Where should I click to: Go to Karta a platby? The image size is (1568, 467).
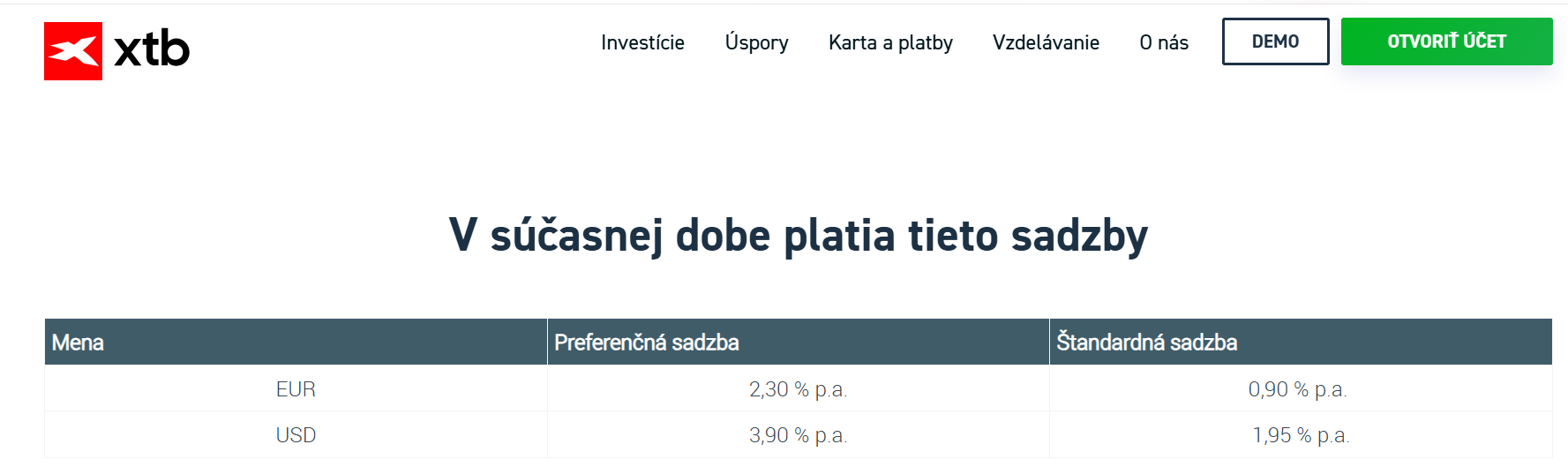click(890, 42)
